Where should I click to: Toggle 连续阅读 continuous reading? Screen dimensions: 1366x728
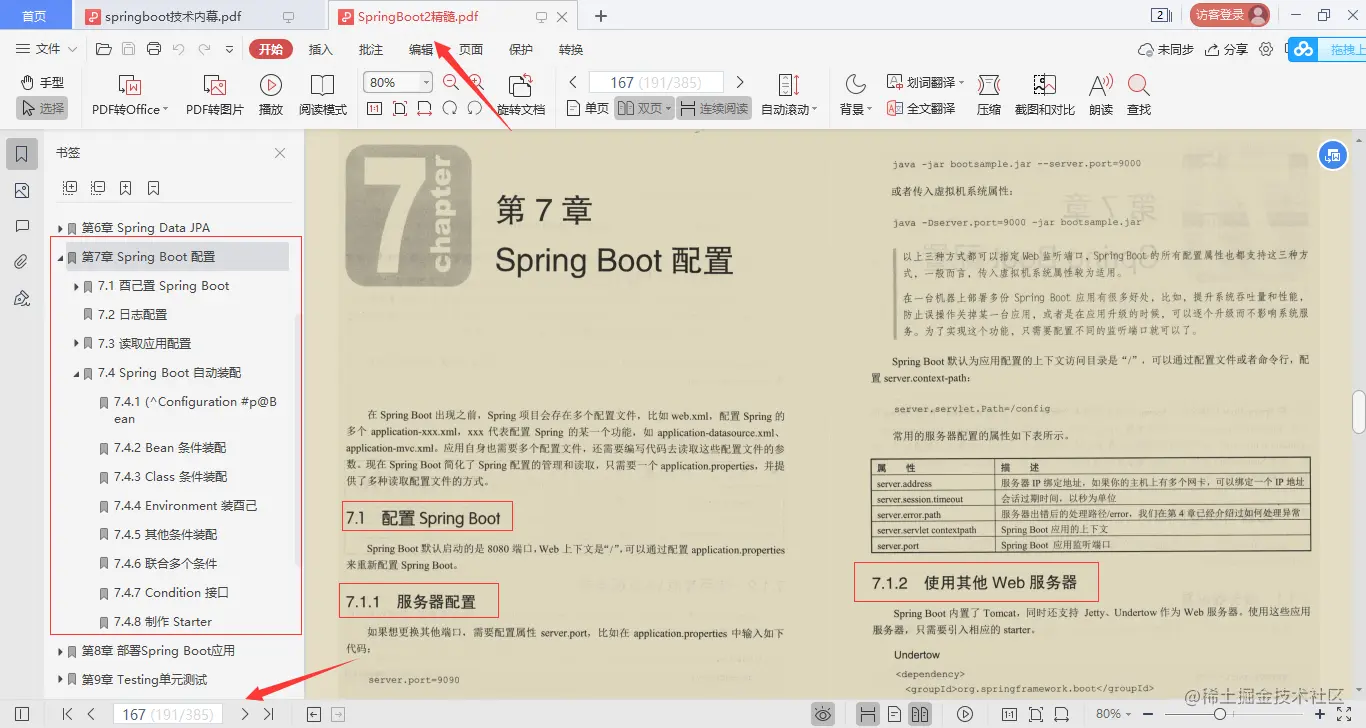point(714,108)
